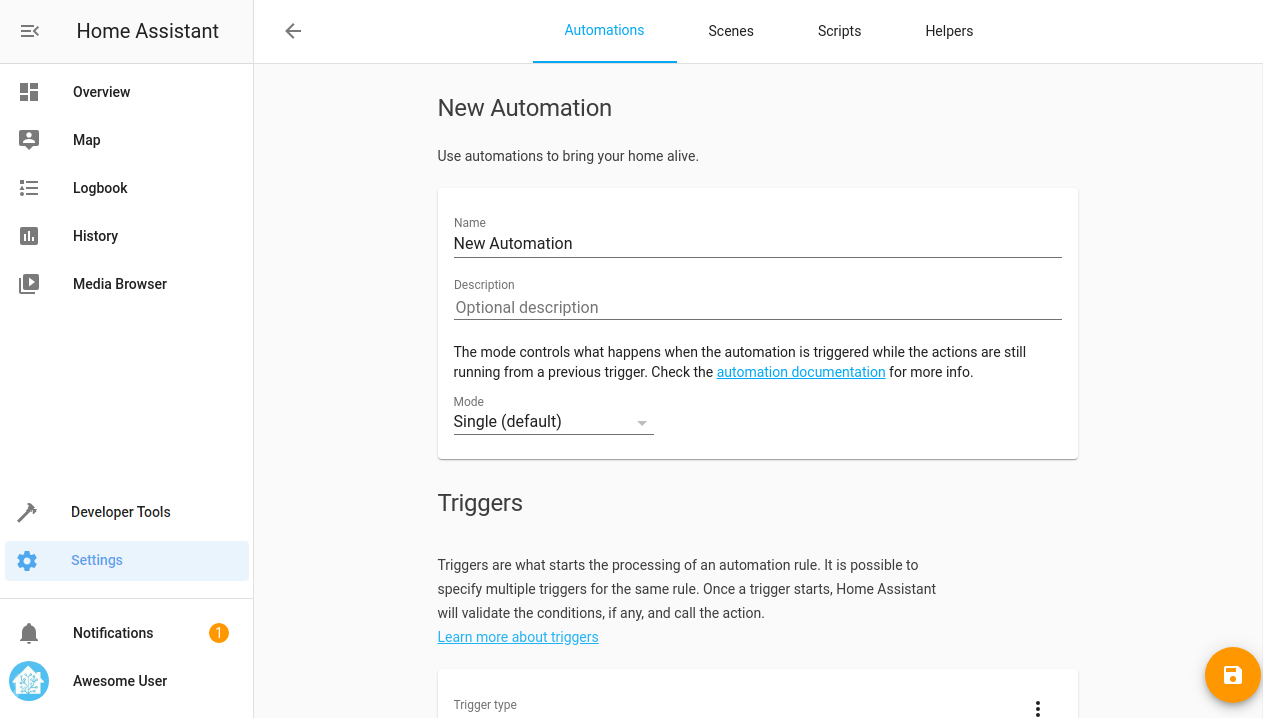Click the Settings gear icon

pyautogui.click(x=27, y=560)
